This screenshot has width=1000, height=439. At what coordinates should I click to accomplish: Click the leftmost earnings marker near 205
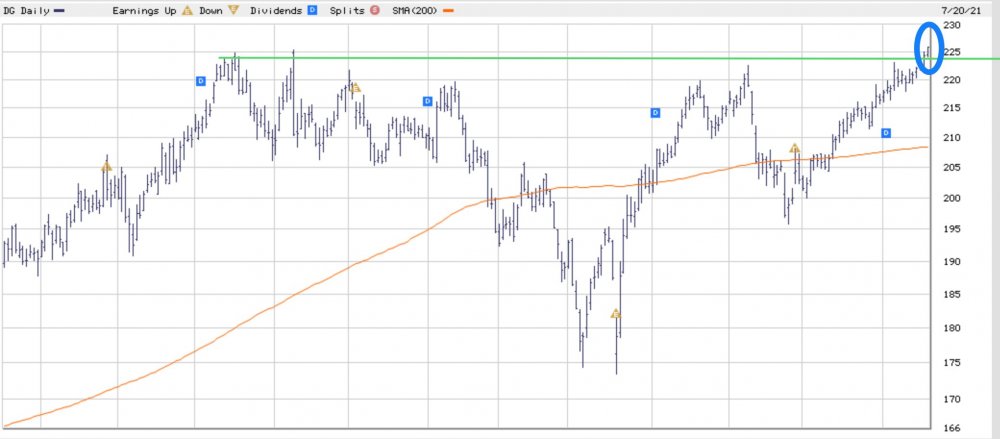point(107,167)
